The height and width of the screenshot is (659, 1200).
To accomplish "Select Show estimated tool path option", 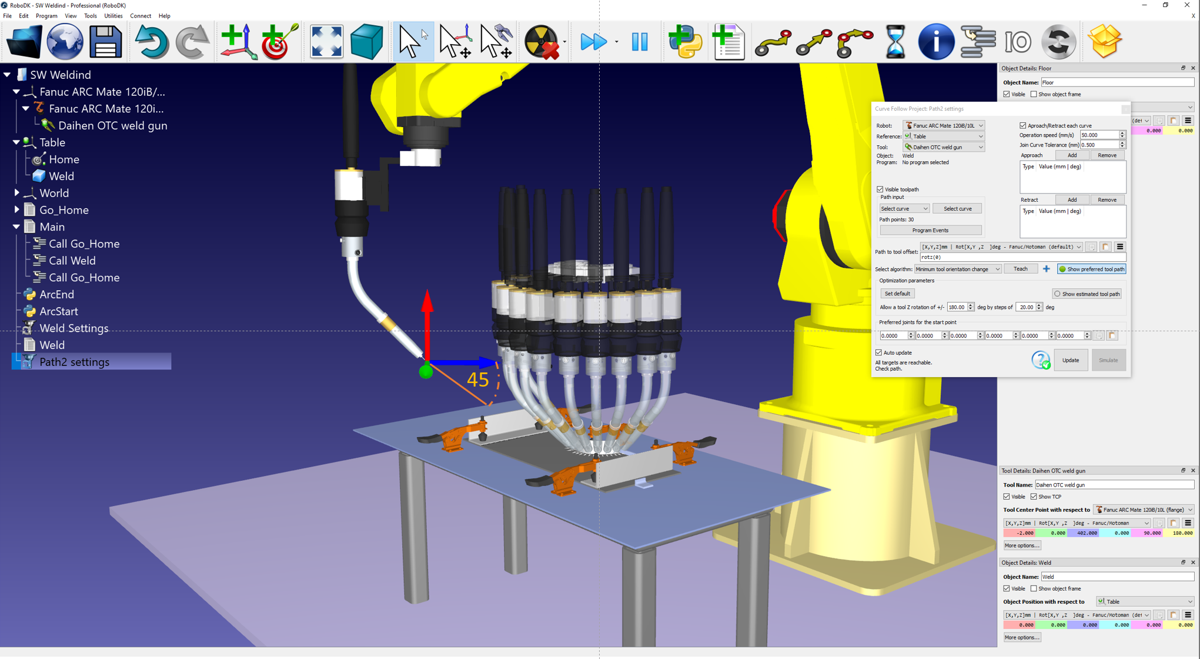I will tap(1086, 294).
